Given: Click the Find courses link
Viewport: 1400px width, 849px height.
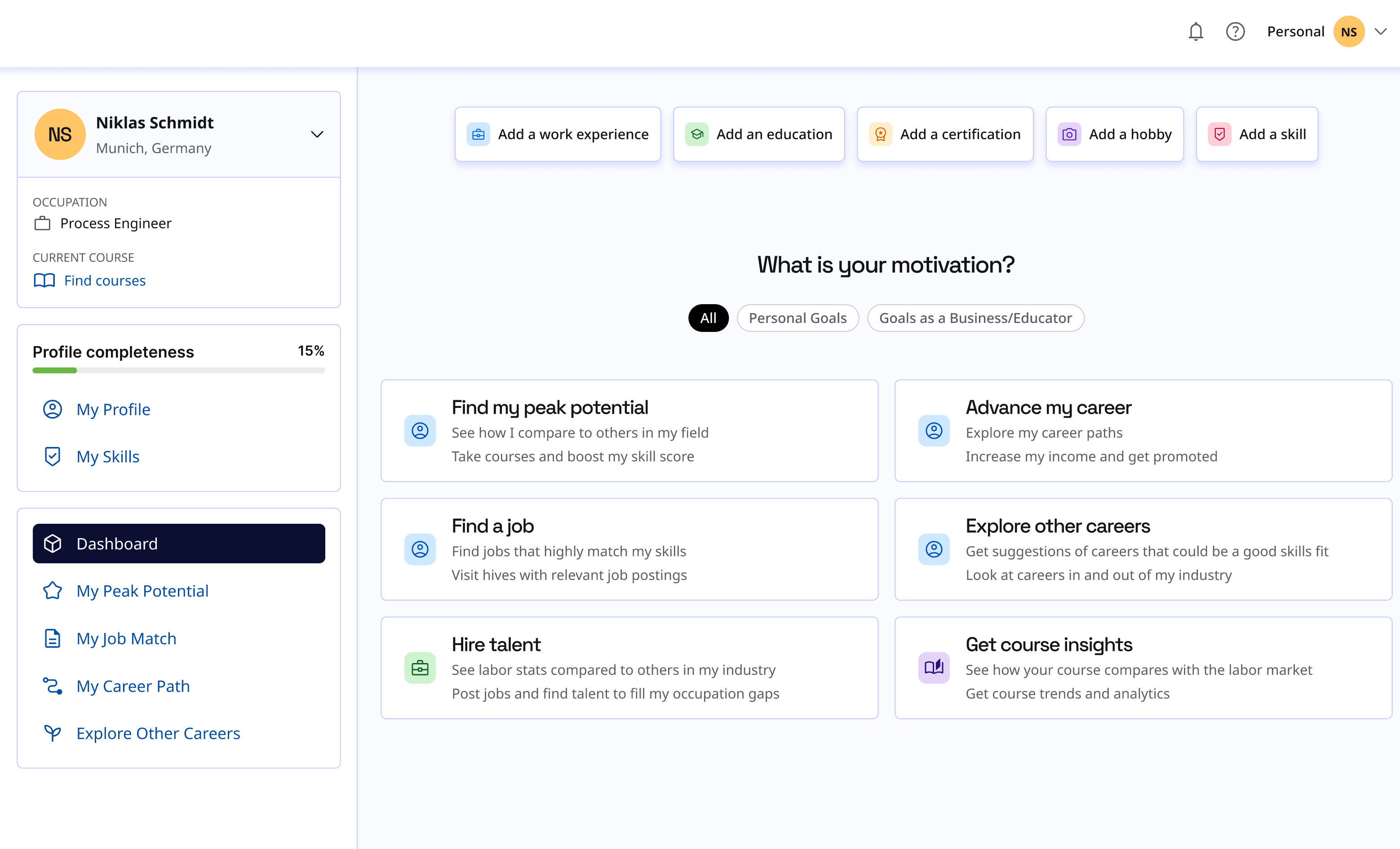Looking at the screenshot, I should pyautogui.click(x=105, y=281).
